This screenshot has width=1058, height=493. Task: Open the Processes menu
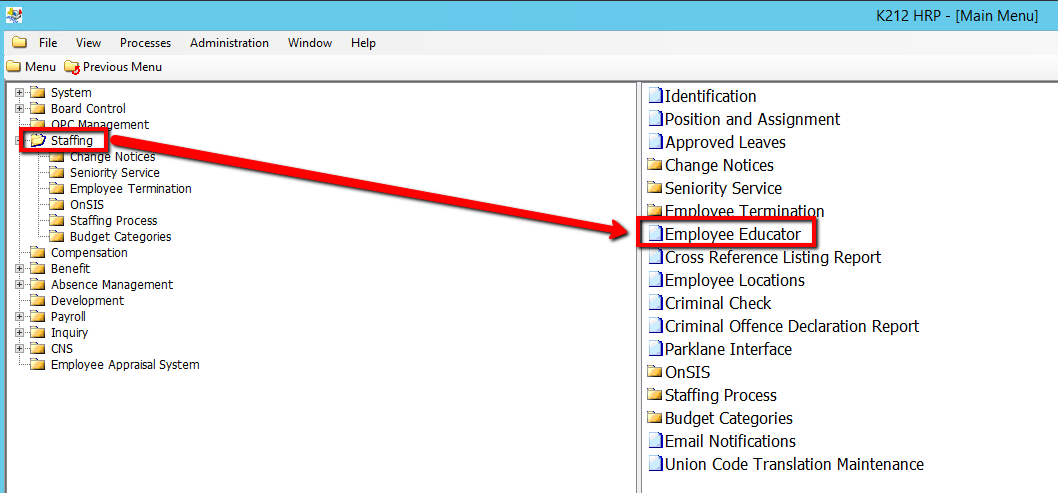145,43
